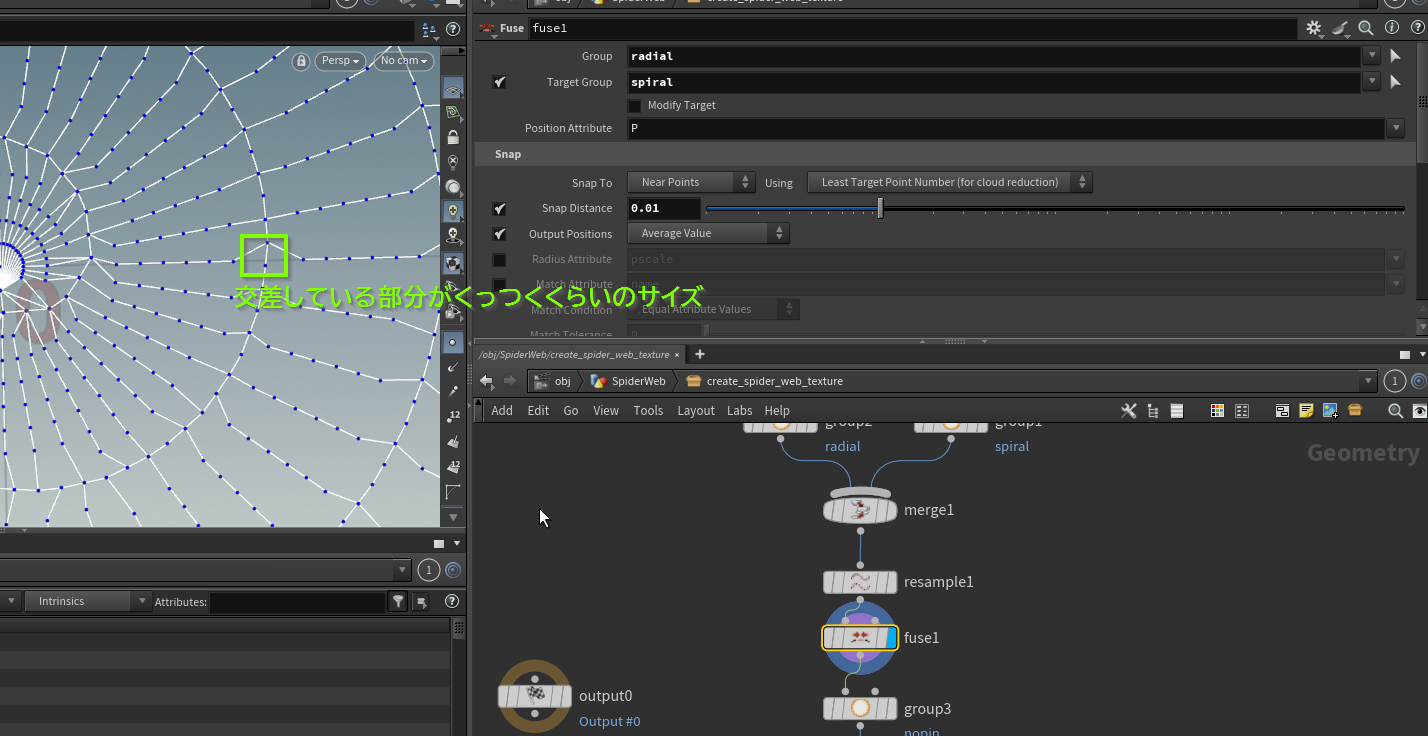1428x736 pixels.
Task: Click the viewport lock camera icon
Action: (x=300, y=61)
